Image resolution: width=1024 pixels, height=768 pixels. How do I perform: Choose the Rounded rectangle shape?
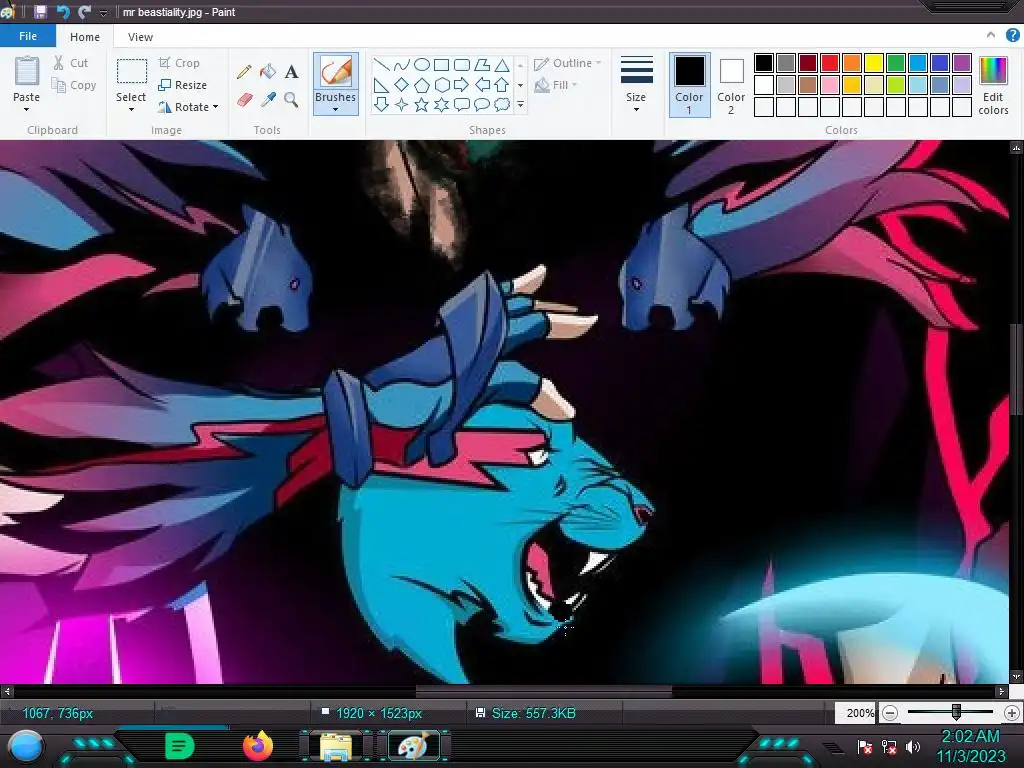462,65
